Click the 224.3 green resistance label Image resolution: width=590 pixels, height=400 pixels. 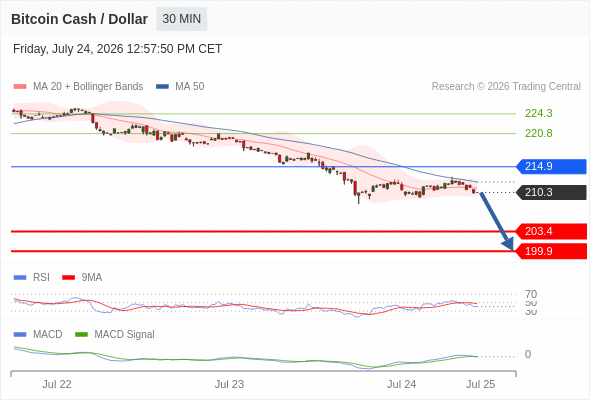click(538, 113)
